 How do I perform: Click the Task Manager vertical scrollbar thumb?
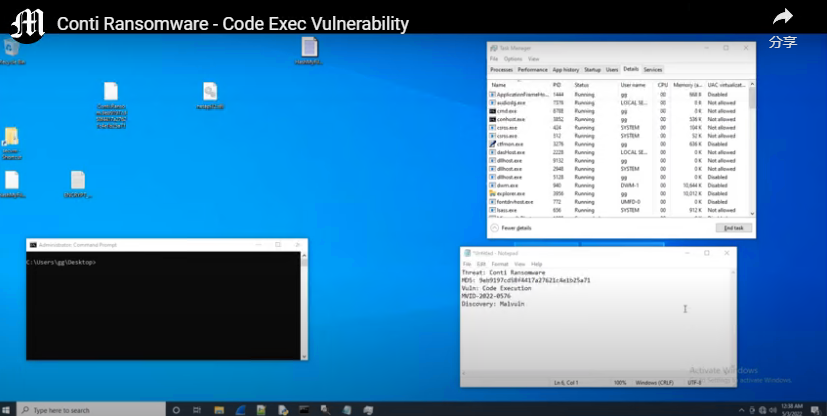tap(752, 98)
